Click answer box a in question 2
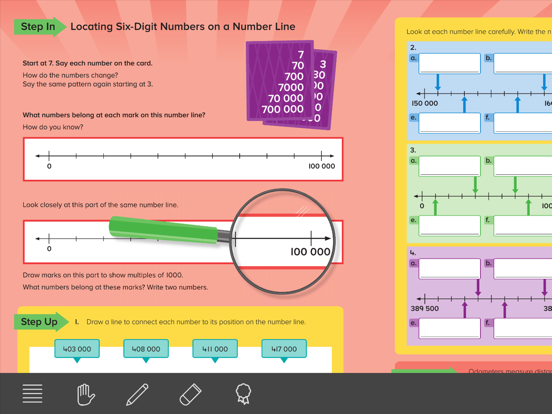 [x=450, y=63]
